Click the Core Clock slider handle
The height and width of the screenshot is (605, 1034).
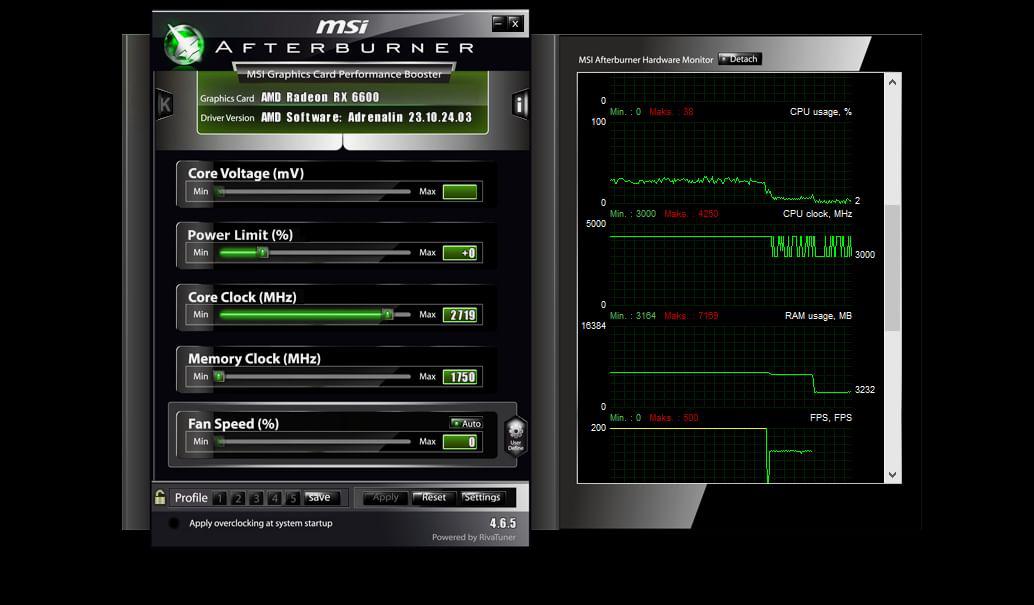pos(388,315)
